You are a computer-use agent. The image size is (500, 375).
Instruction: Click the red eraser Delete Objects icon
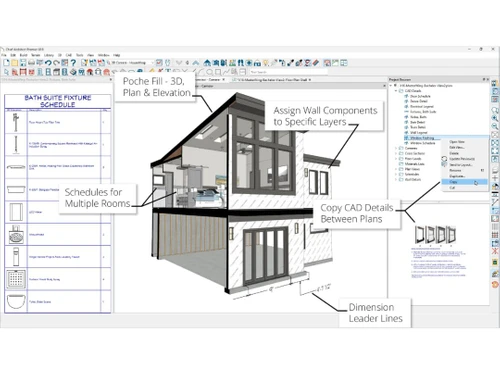tap(315, 63)
